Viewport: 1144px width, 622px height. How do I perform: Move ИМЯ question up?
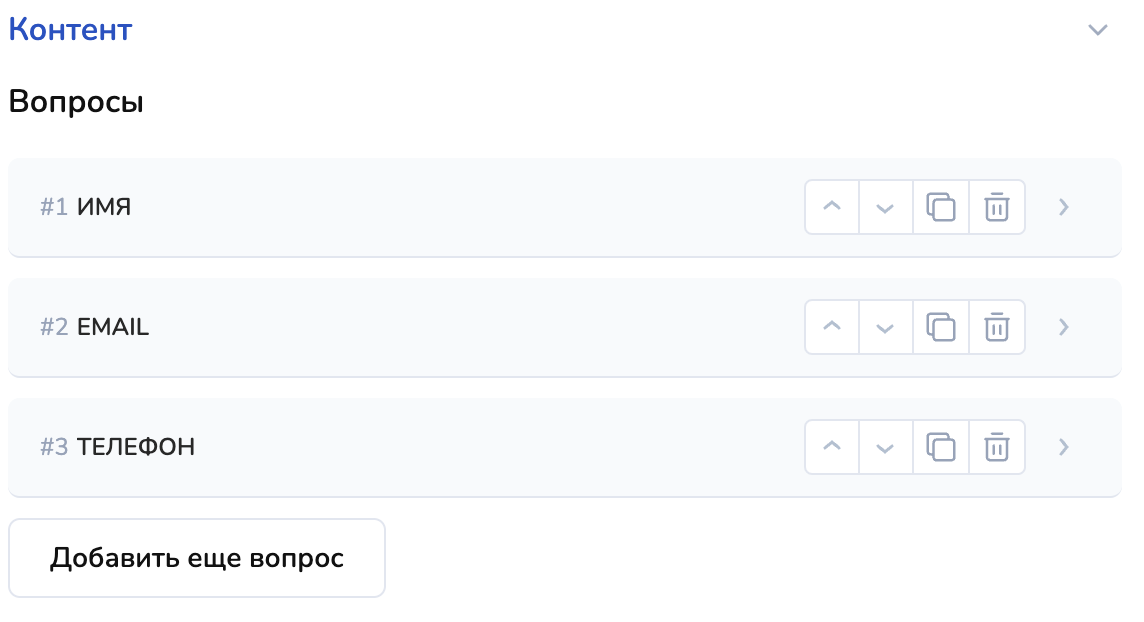click(832, 207)
